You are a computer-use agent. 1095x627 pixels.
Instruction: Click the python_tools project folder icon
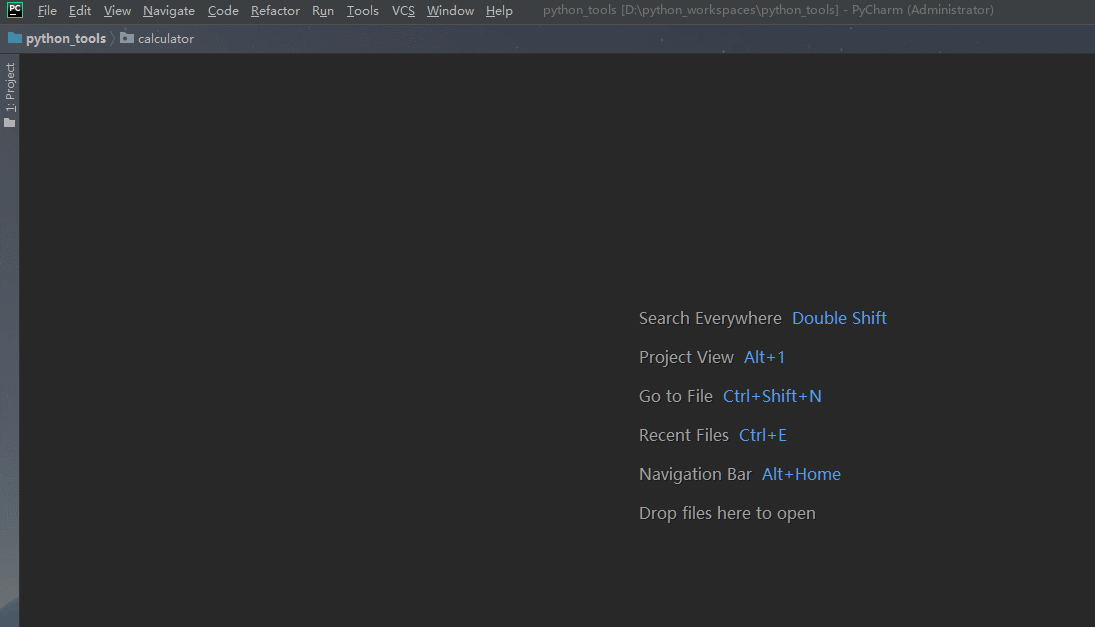(x=15, y=38)
